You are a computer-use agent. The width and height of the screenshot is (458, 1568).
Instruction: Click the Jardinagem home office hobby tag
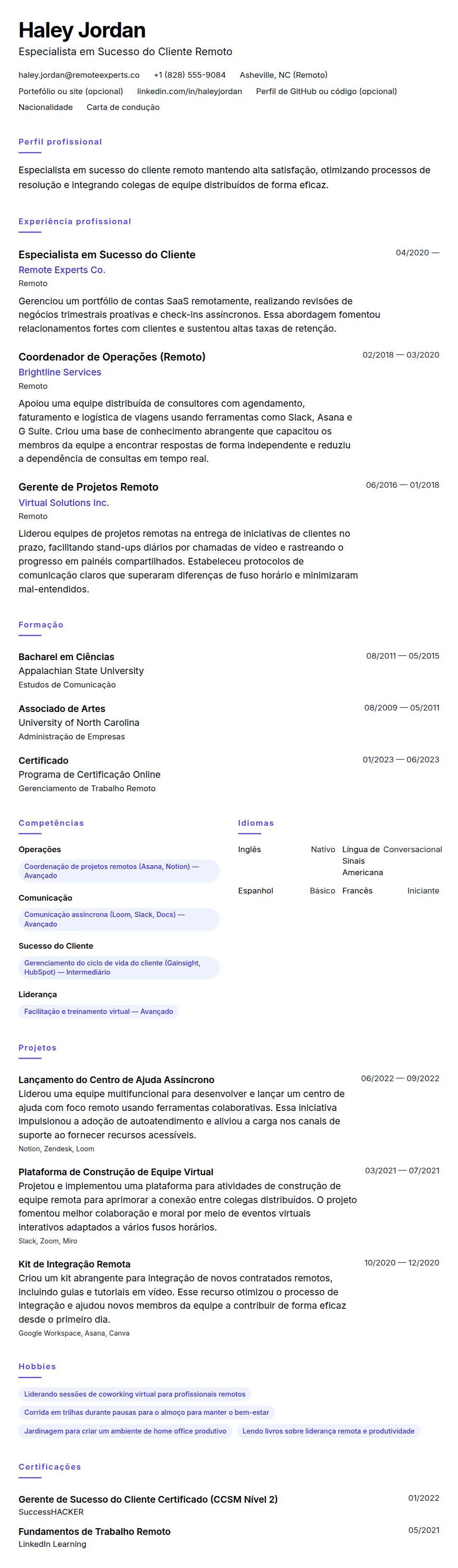coord(125,1431)
